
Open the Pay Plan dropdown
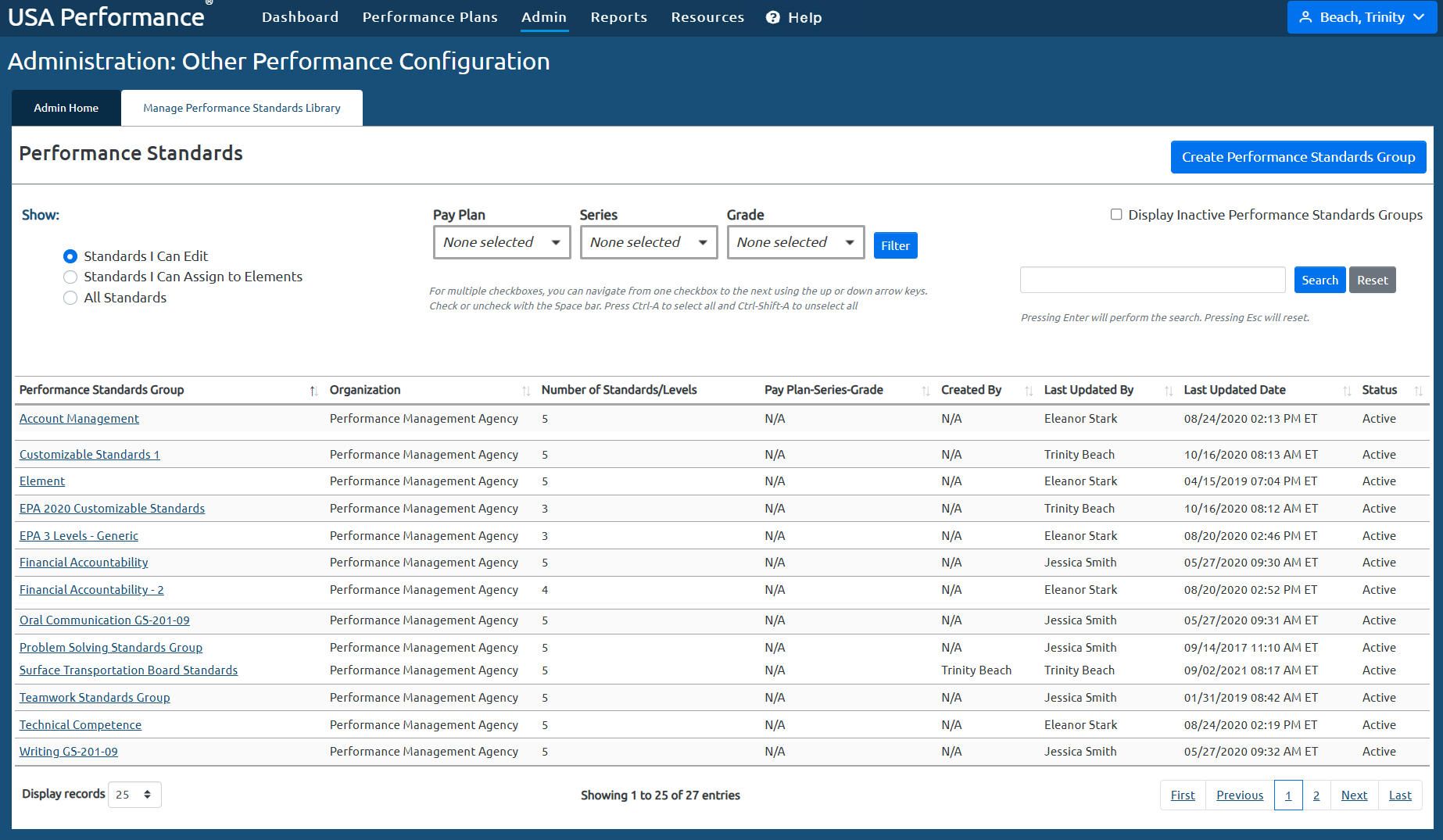tap(502, 242)
